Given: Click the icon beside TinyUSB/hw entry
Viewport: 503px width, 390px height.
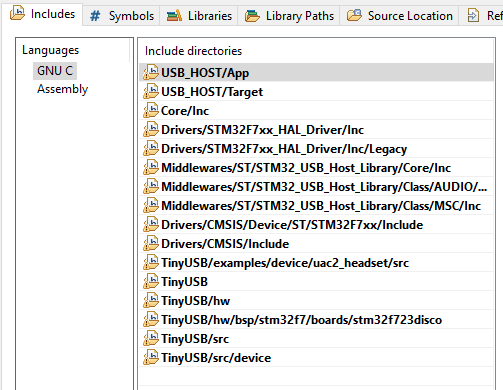Looking at the screenshot, I should [x=151, y=300].
